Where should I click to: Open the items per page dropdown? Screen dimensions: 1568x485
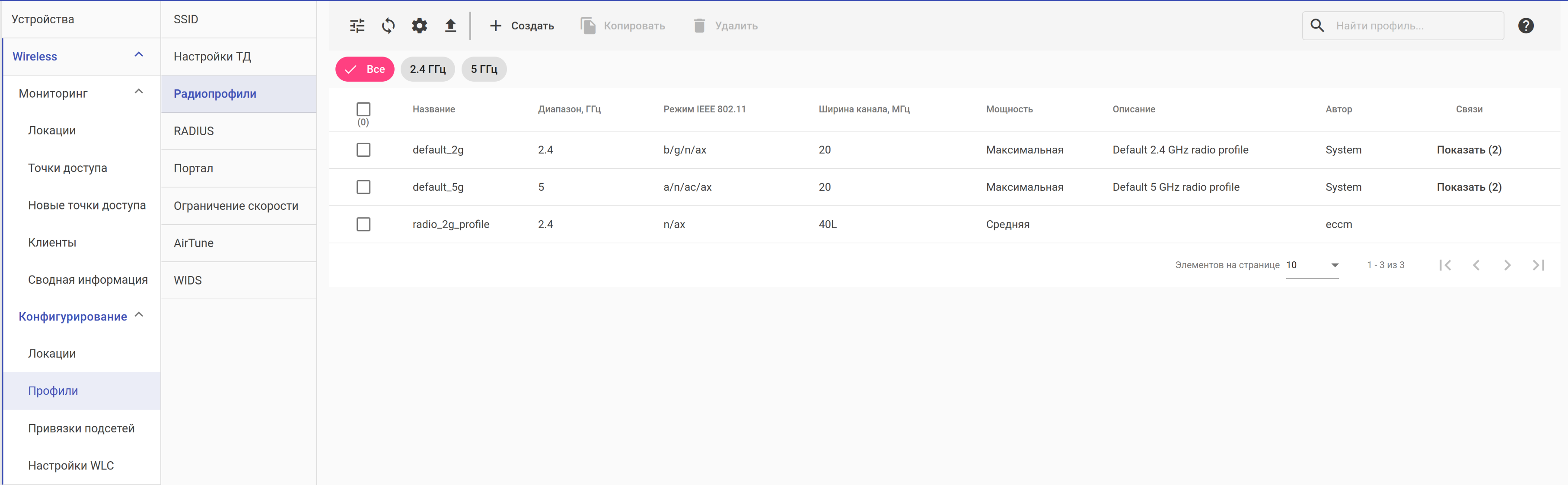(1312, 265)
